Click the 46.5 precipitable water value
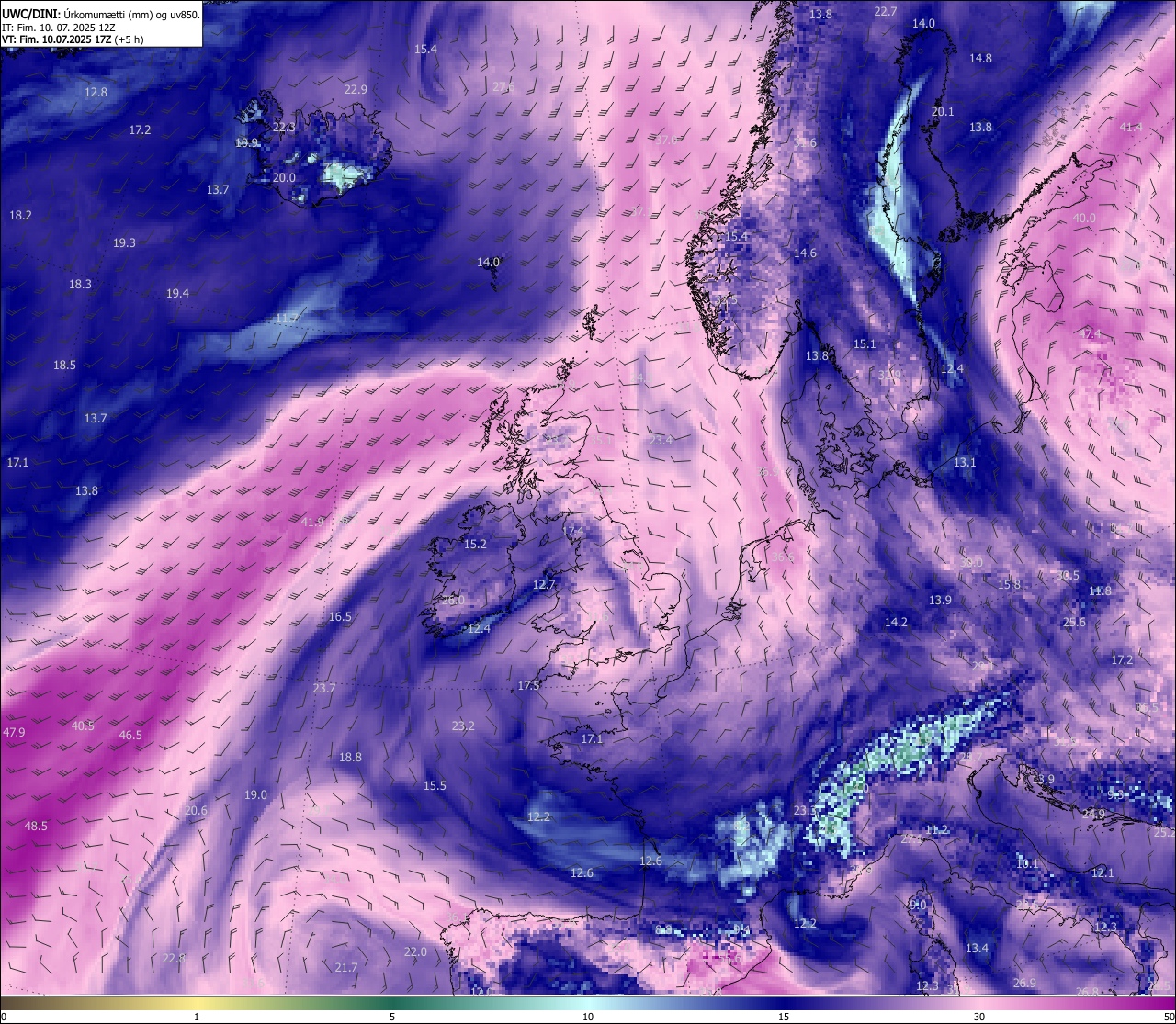 point(130,736)
